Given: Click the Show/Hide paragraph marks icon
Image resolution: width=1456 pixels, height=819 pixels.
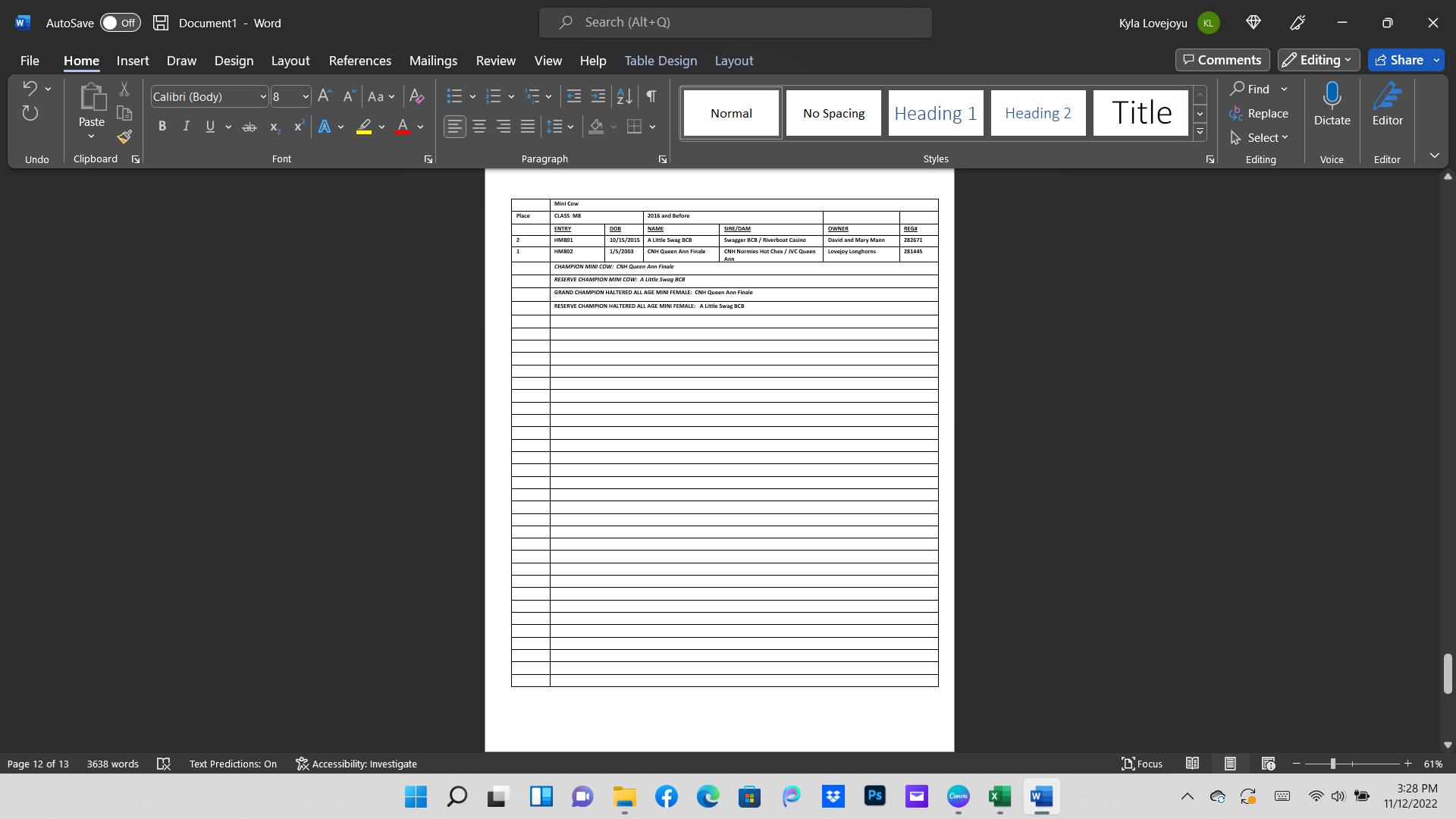Looking at the screenshot, I should (651, 96).
